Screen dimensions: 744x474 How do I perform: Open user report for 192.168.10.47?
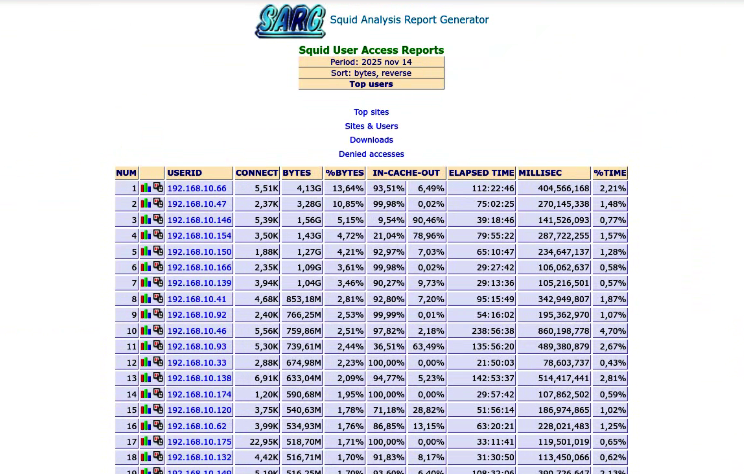[x=197, y=204]
